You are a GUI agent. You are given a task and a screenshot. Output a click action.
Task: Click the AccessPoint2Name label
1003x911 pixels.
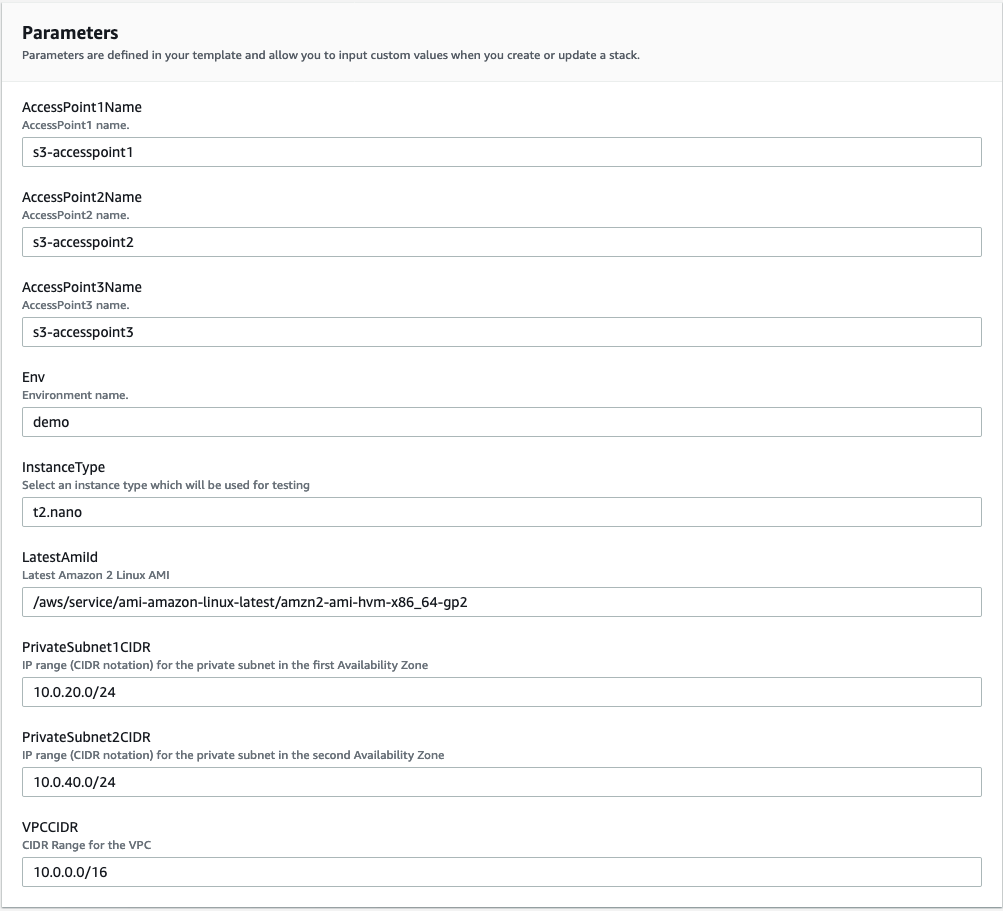click(82, 197)
